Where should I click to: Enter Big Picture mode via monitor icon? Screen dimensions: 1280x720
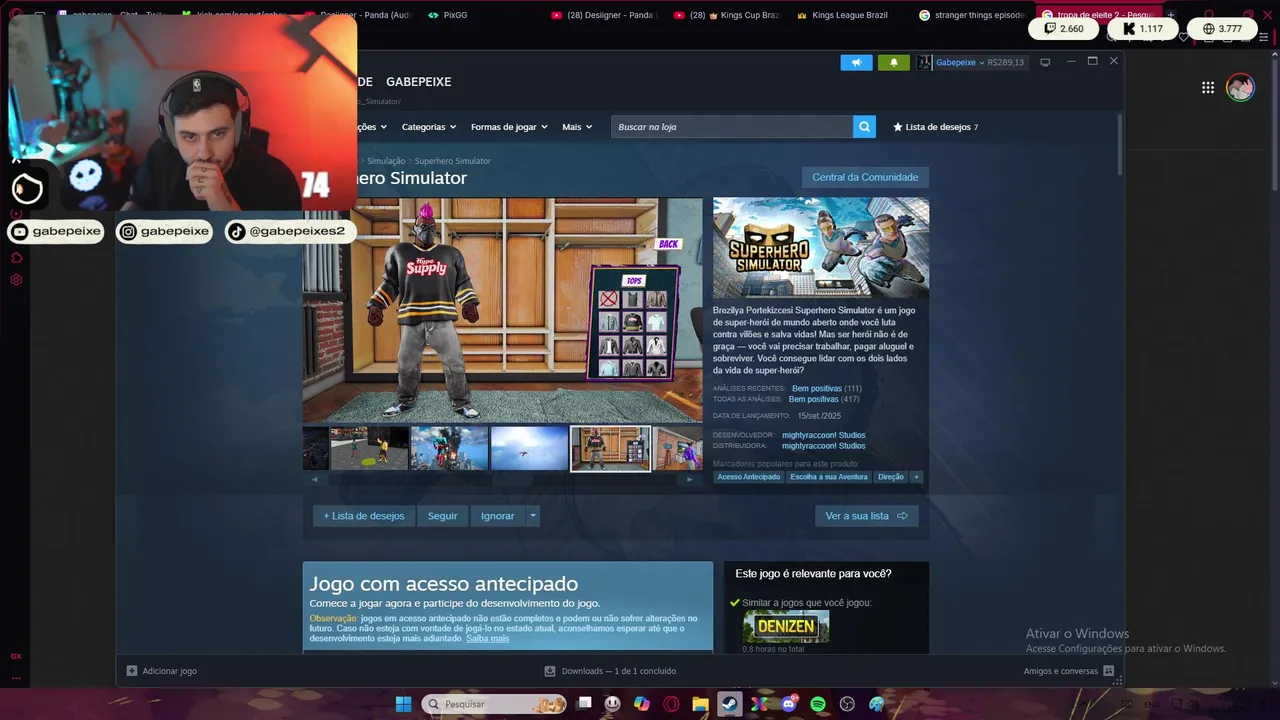[x=1045, y=62]
